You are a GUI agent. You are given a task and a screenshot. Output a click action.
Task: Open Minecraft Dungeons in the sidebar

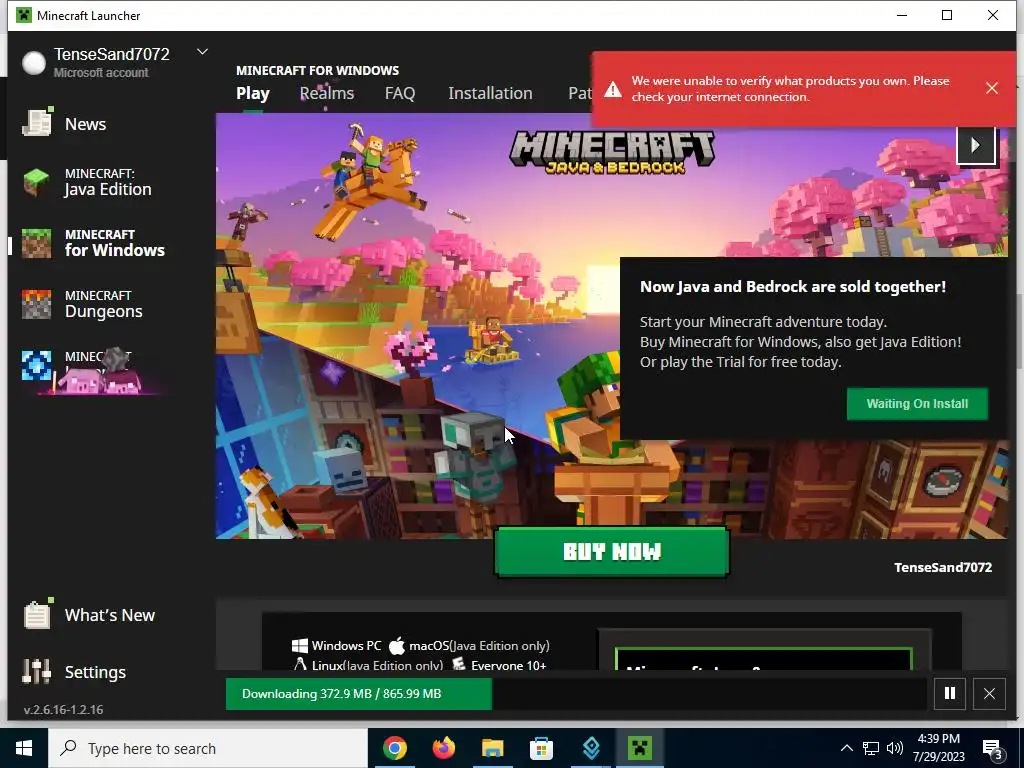[108, 304]
